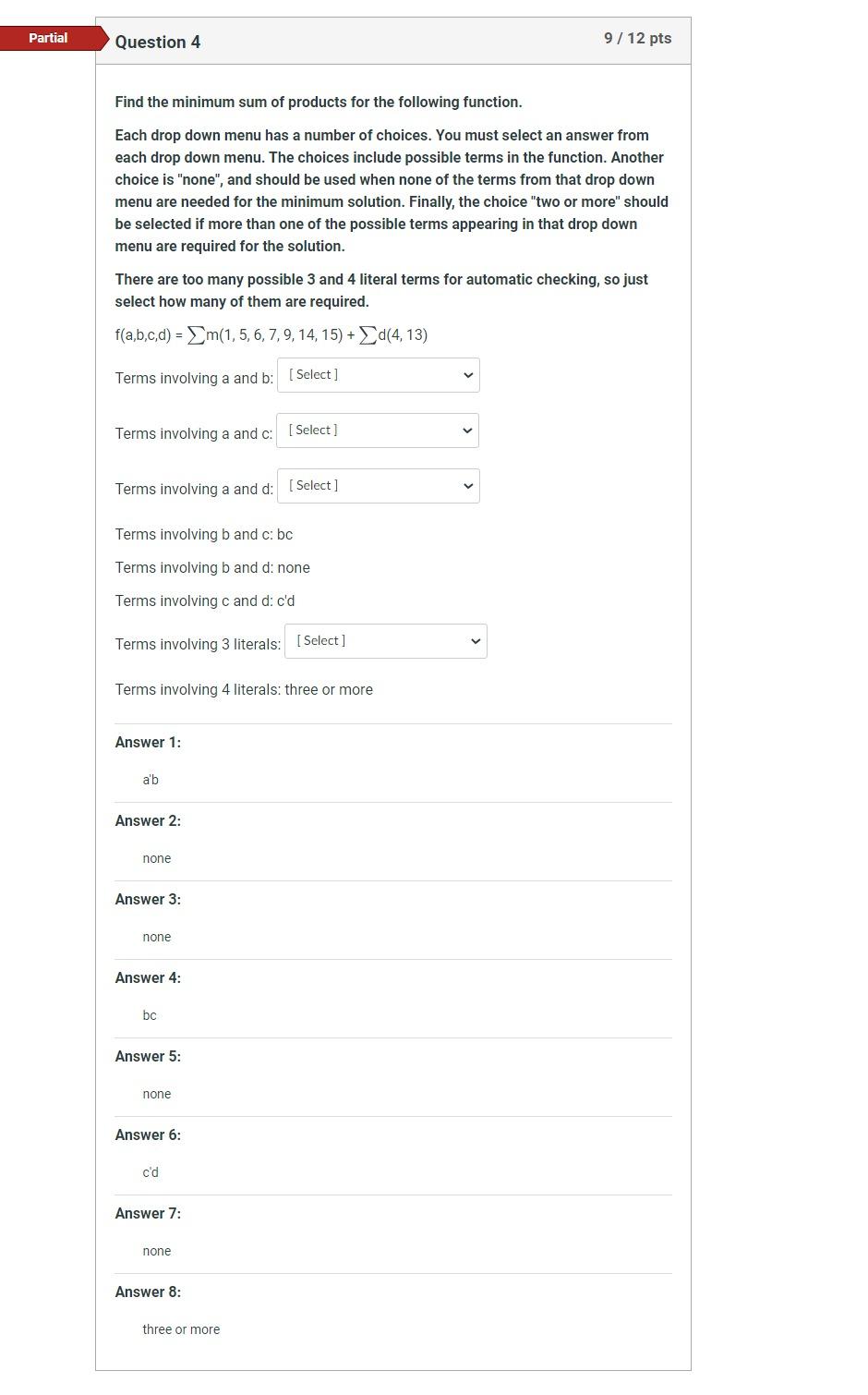Open the 'Terms involving a and c' dropdown

click(x=377, y=430)
